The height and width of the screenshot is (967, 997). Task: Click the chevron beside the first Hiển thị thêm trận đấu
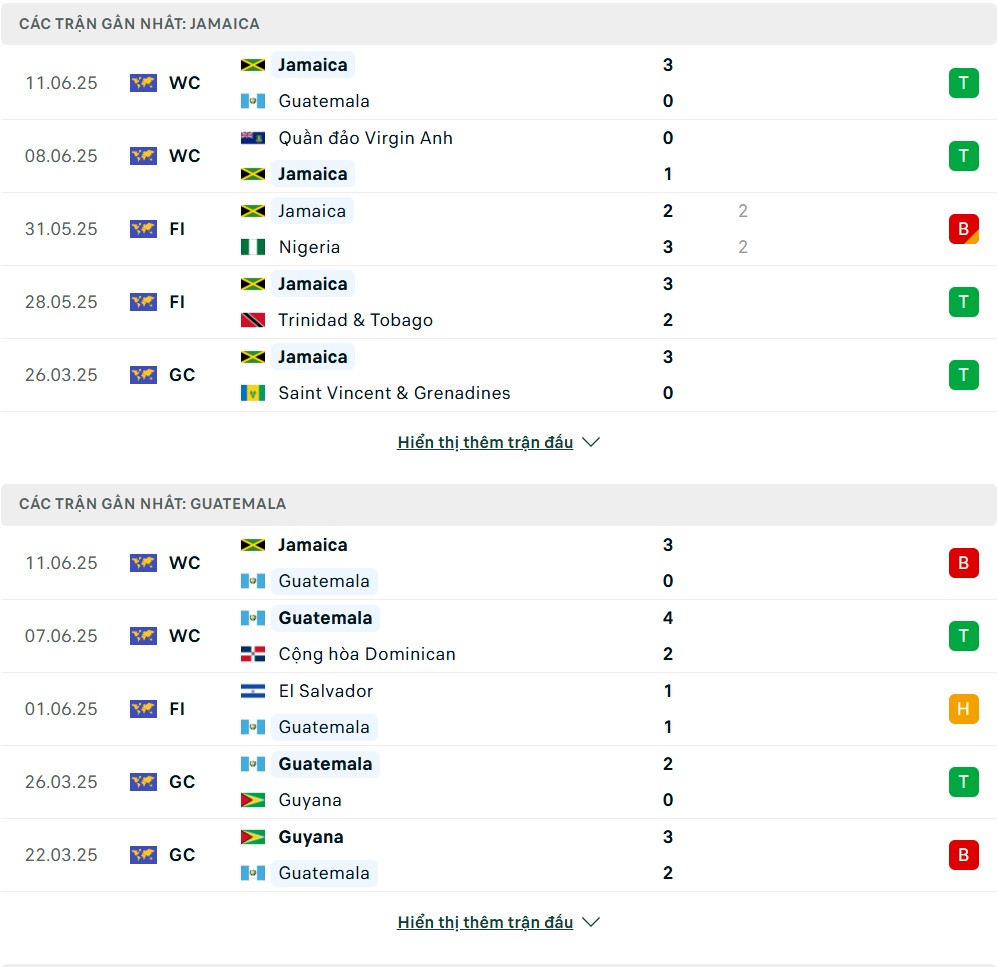pyautogui.click(x=591, y=442)
